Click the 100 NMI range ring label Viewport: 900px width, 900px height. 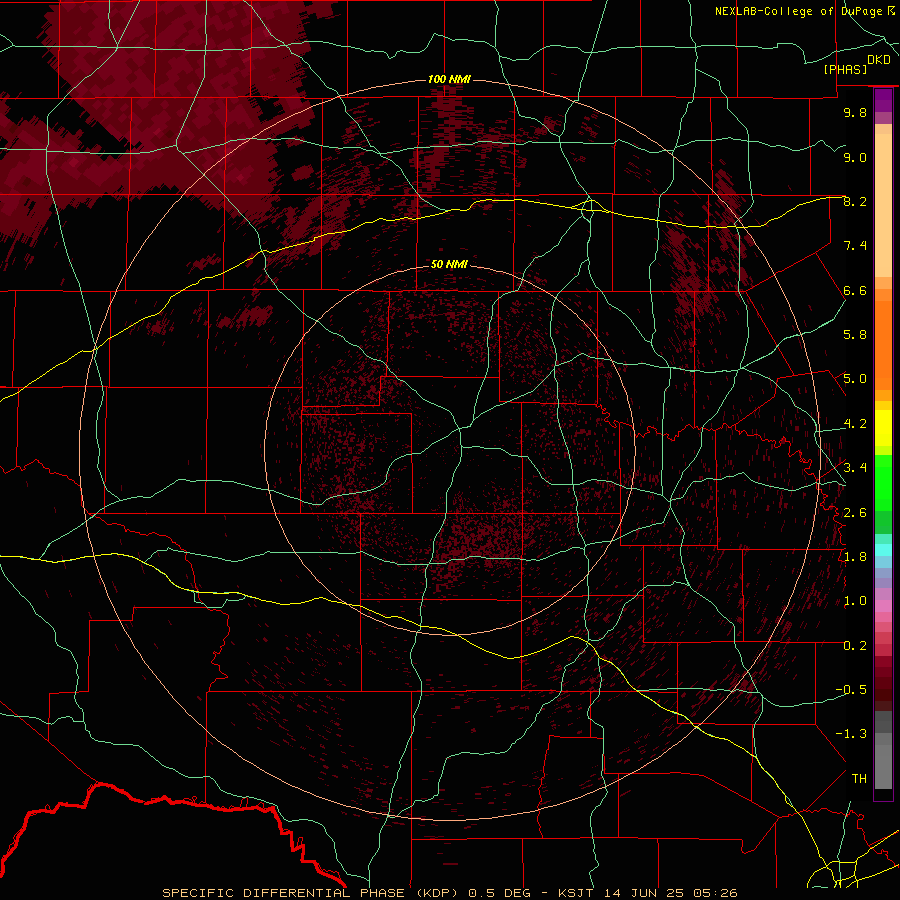click(449, 79)
